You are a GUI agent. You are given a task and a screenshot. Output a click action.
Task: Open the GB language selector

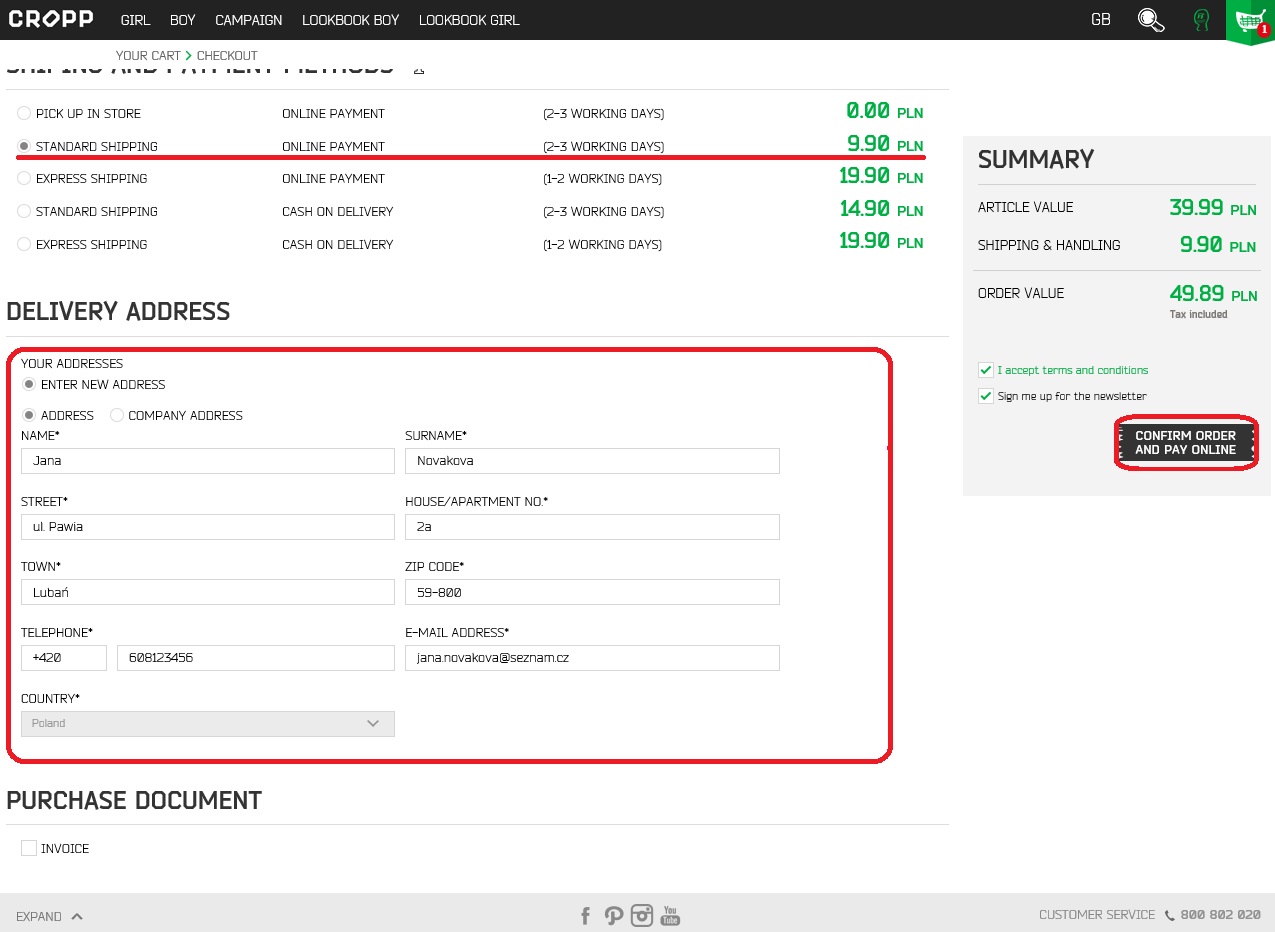[1100, 20]
